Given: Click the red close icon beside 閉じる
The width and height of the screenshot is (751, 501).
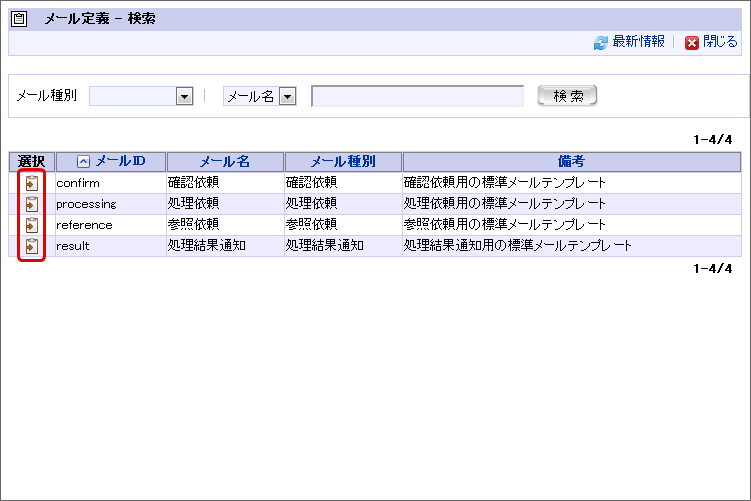Looking at the screenshot, I should [x=691, y=43].
